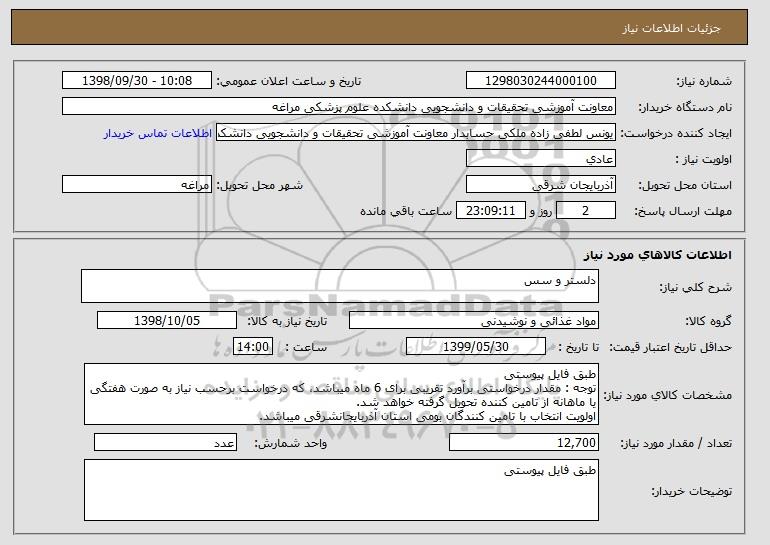Select the گروه کالا field مواد غذائی و نوشیدنی
Image resolution: width=770 pixels, height=545 pixels.
474,321
